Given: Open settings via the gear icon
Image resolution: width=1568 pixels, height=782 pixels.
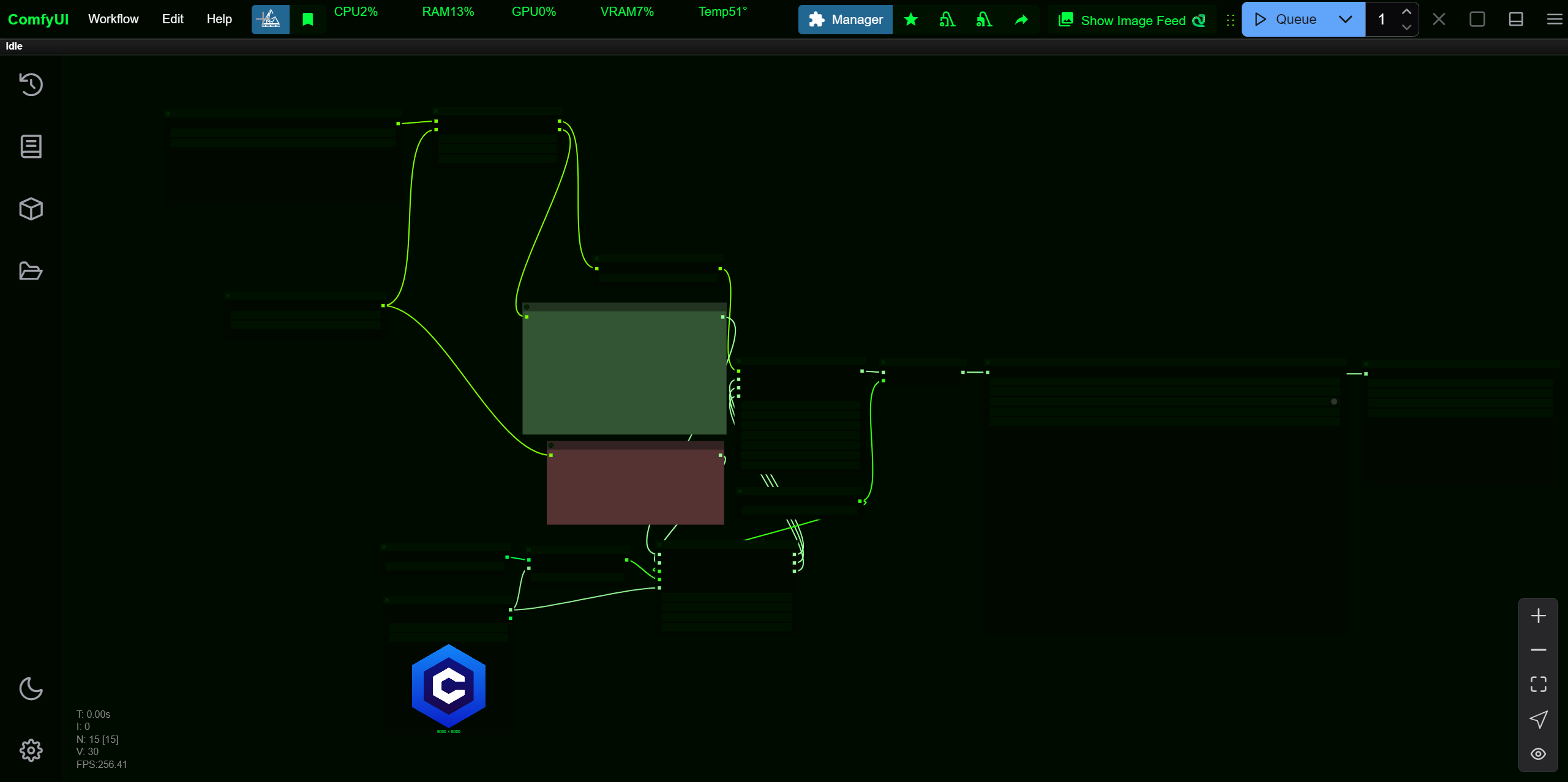Looking at the screenshot, I should pos(31,750).
